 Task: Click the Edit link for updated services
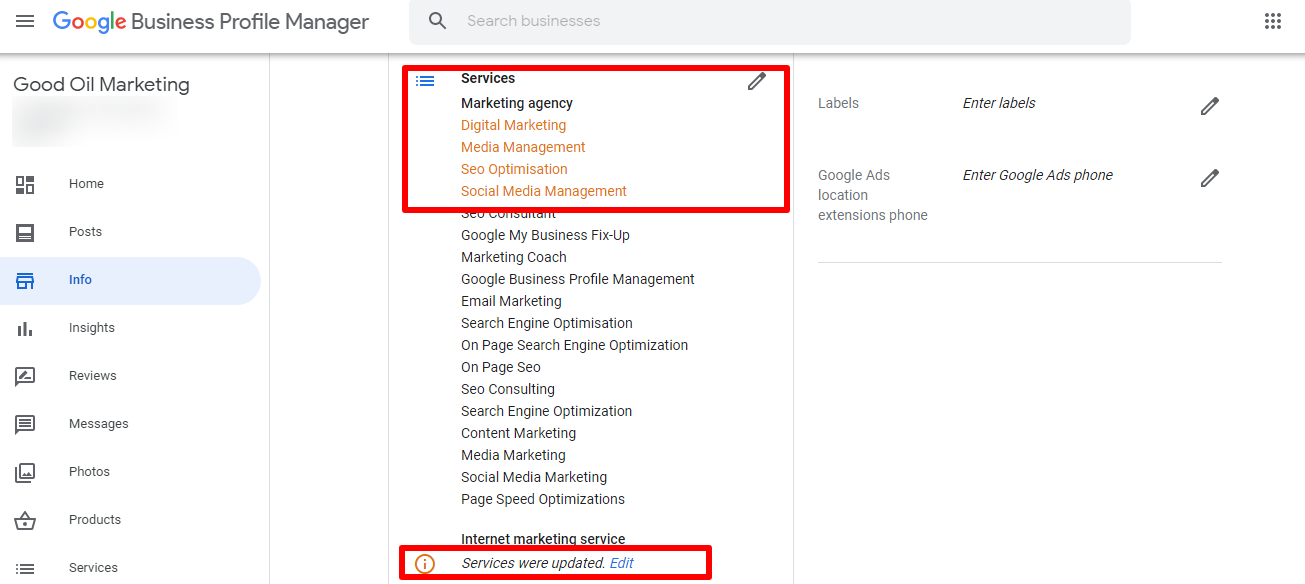coord(622,563)
